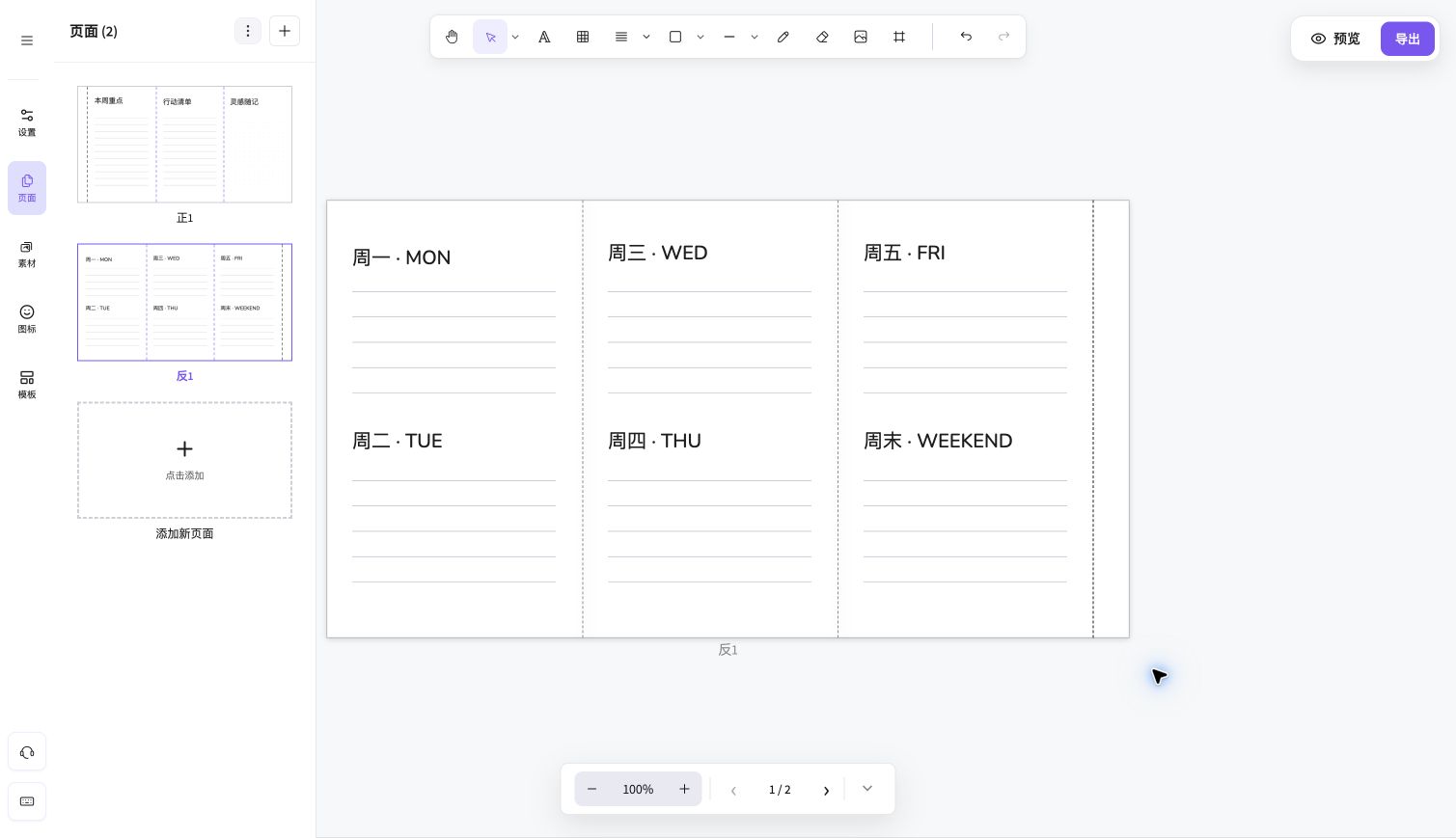Expand ruled lines tool options arrow
The image size is (1456, 838).
(646, 37)
